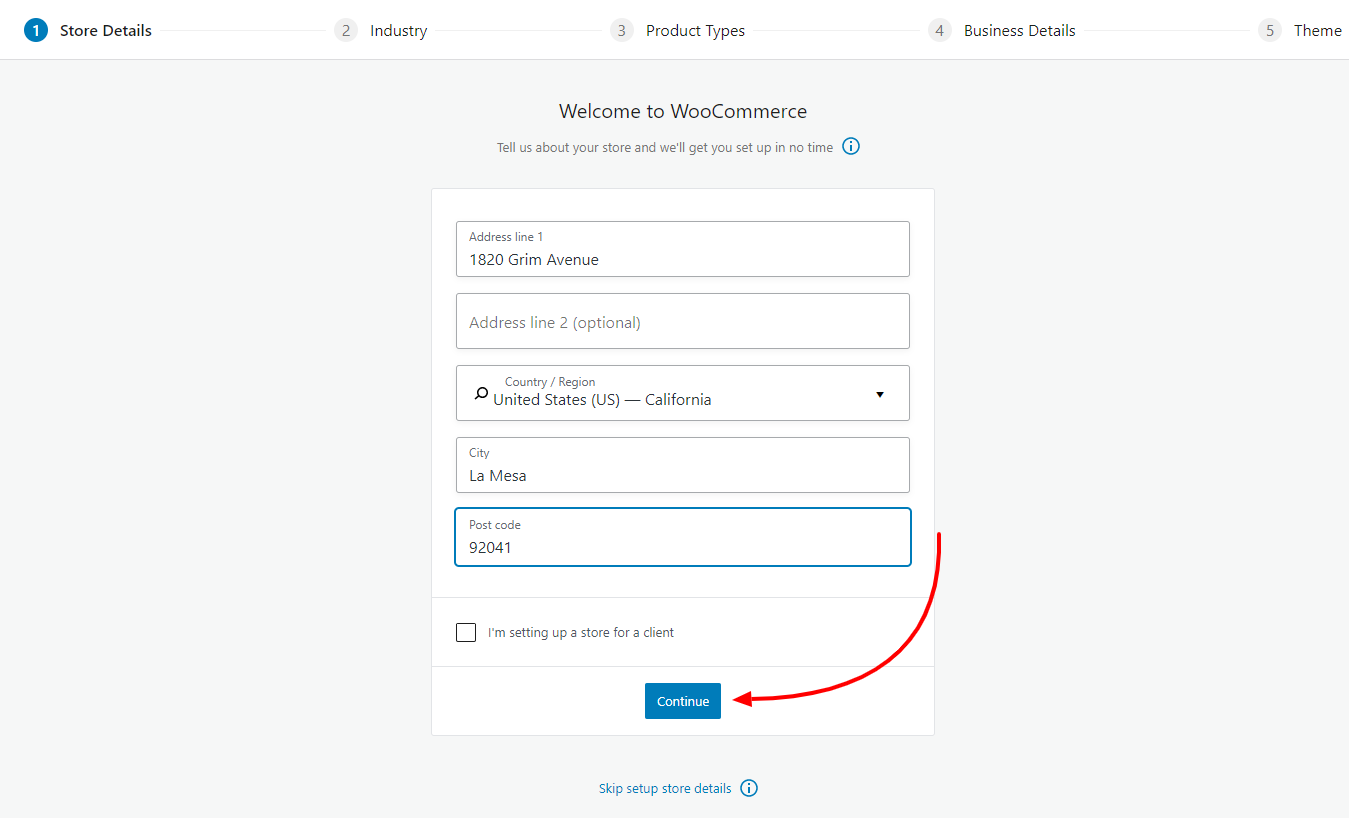The width and height of the screenshot is (1349, 818).
Task: Click the step 2 circle number badge
Action: tap(346, 30)
